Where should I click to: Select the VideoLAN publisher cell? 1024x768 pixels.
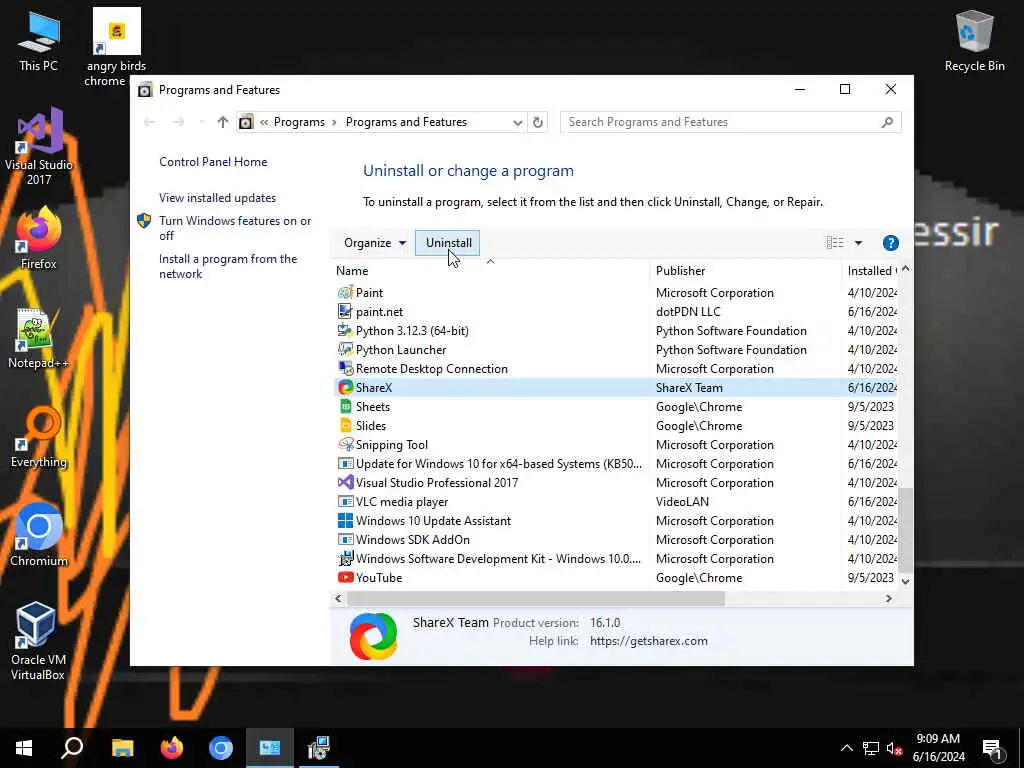coord(682,502)
